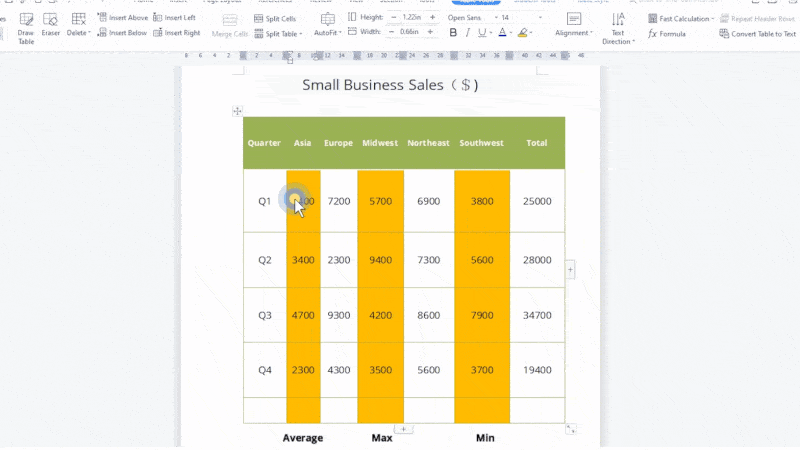Decrease the row Height value

(x=393, y=17)
